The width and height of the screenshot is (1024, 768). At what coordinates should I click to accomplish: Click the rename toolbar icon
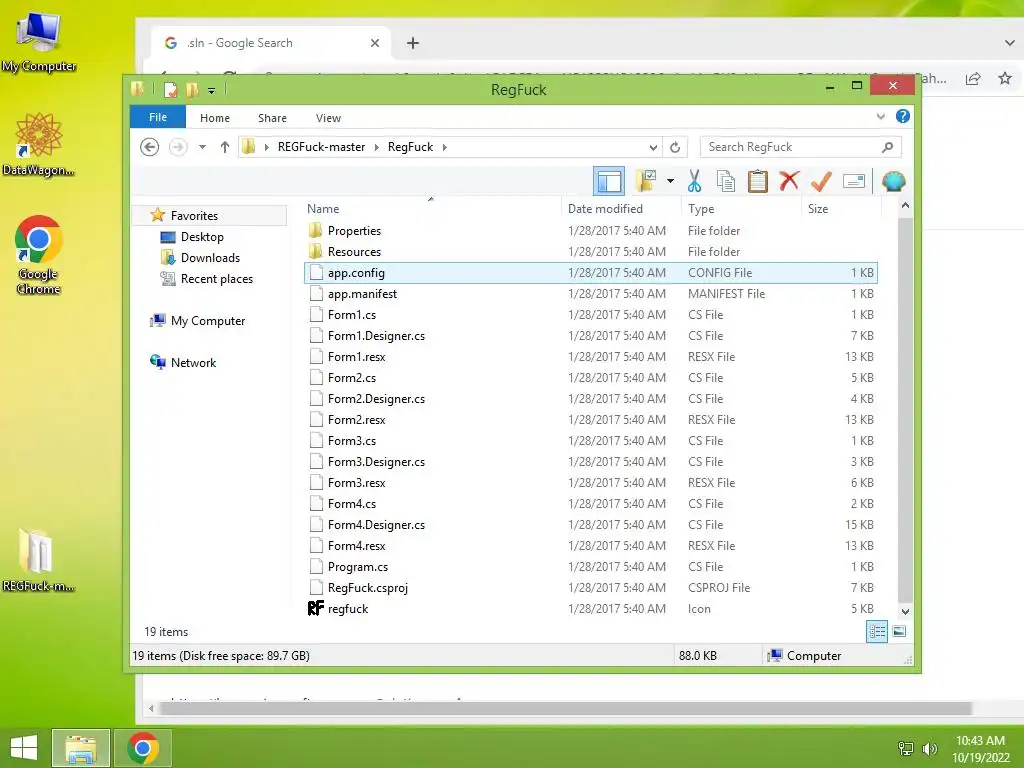(x=854, y=181)
